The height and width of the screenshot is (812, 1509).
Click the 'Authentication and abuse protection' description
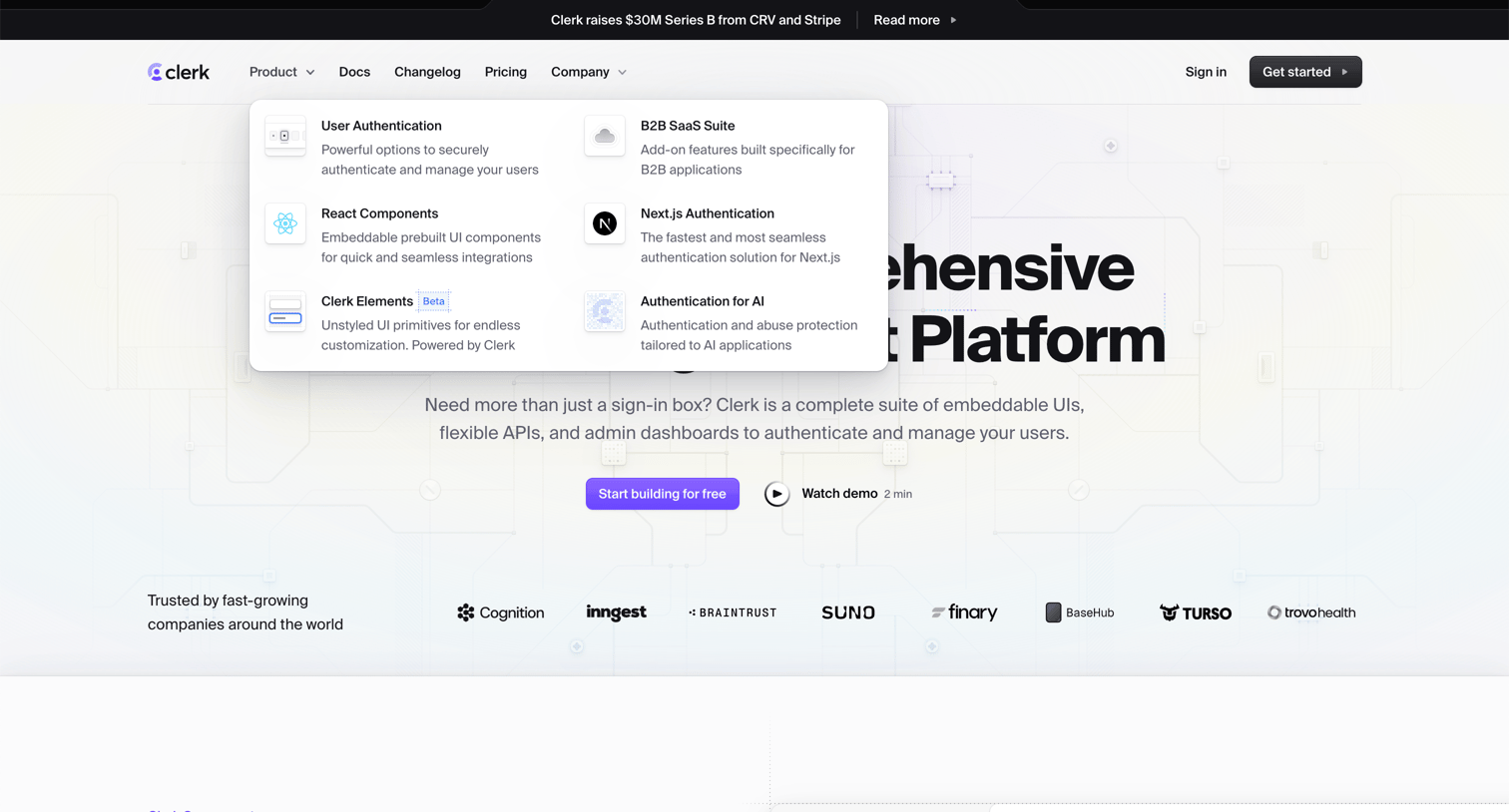pyautogui.click(x=750, y=335)
